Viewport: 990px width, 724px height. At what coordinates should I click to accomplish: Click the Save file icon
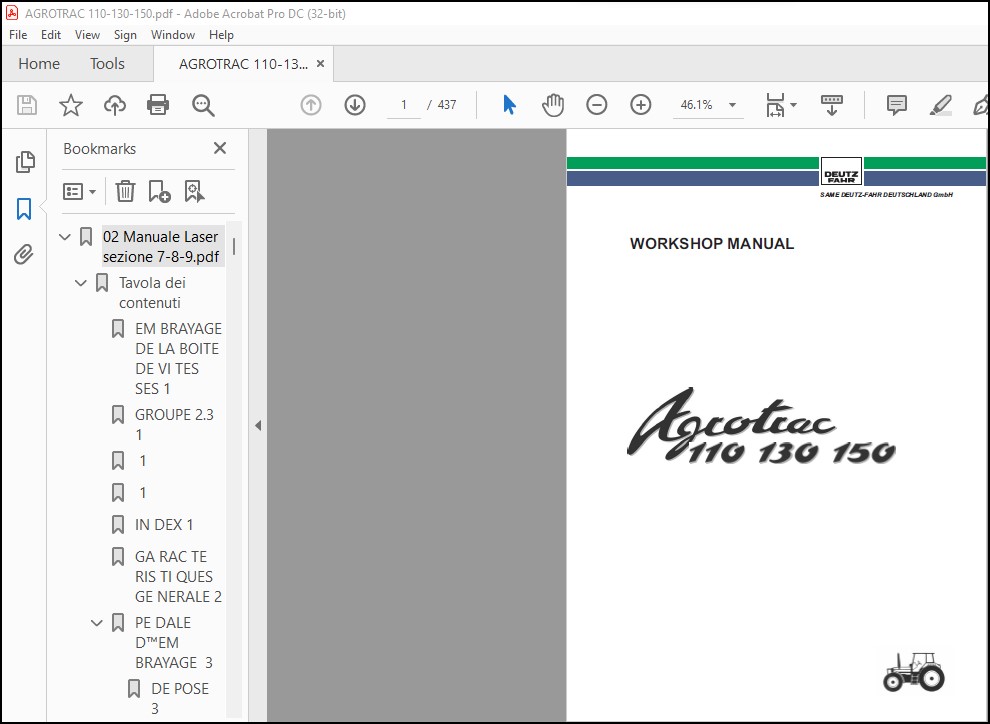coord(27,105)
